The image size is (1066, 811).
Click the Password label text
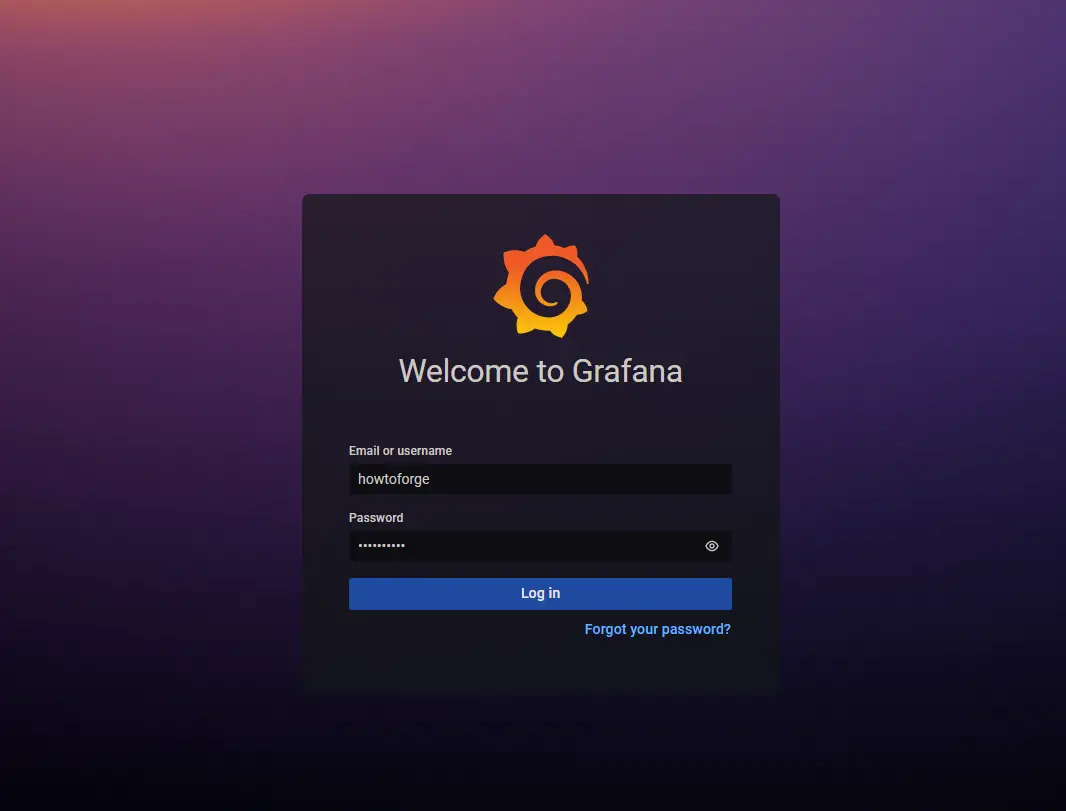pos(376,518)
